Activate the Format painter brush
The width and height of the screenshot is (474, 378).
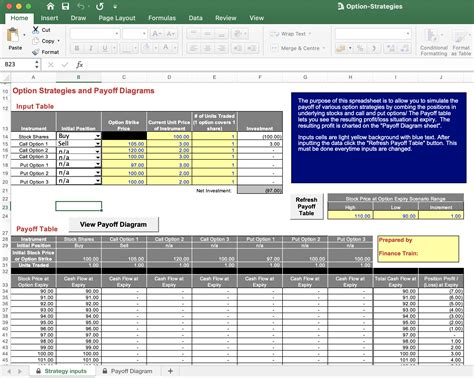[36, 52]
